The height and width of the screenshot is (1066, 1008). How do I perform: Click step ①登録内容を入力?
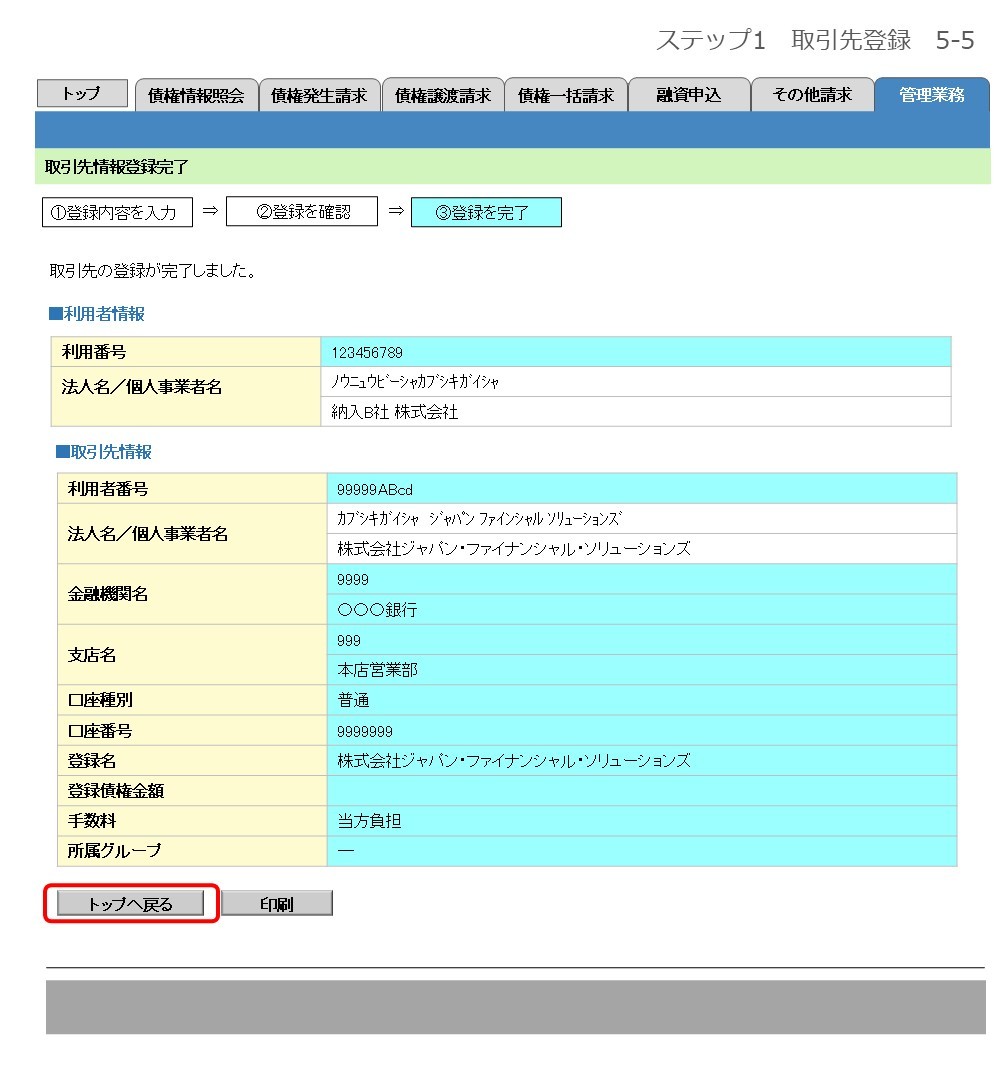coord(117,212)
